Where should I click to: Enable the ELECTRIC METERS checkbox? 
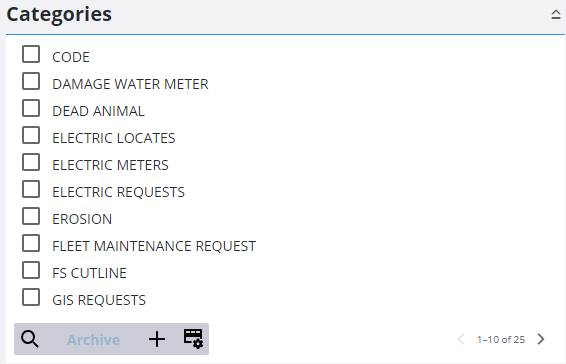click(31, 162)
